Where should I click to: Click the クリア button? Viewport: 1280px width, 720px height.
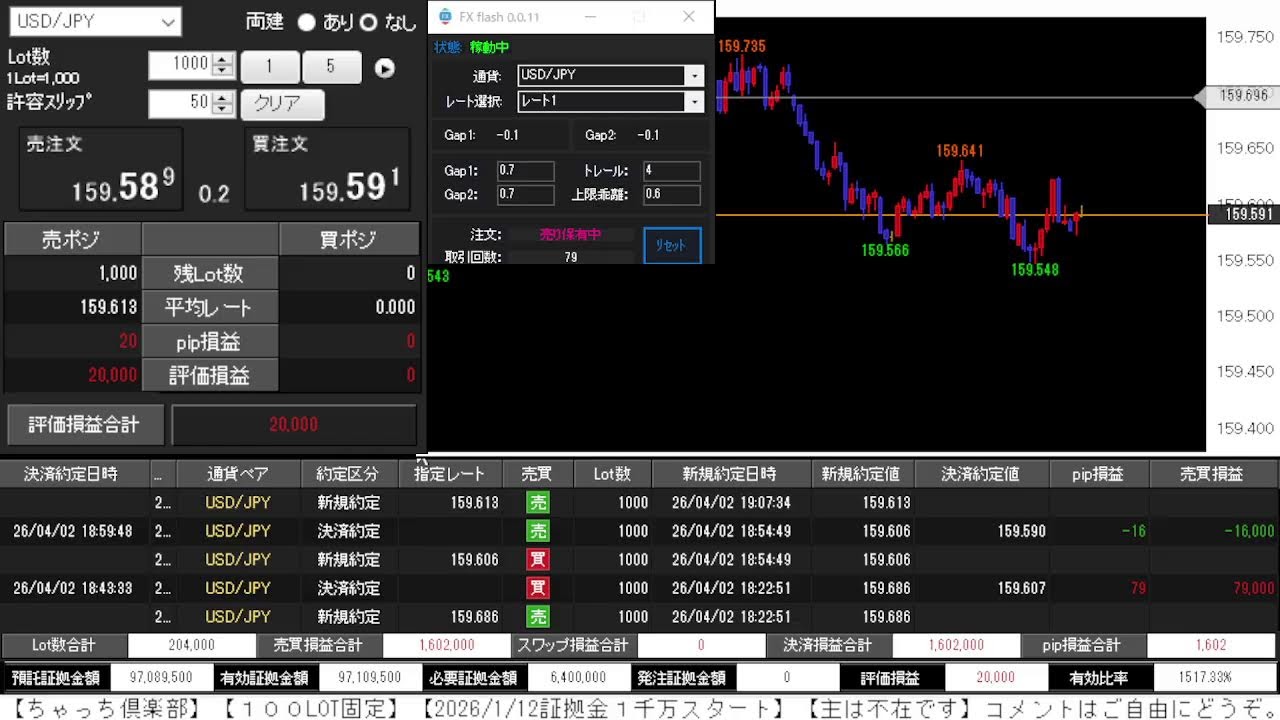pyautogui.click(x=282, y=104)
